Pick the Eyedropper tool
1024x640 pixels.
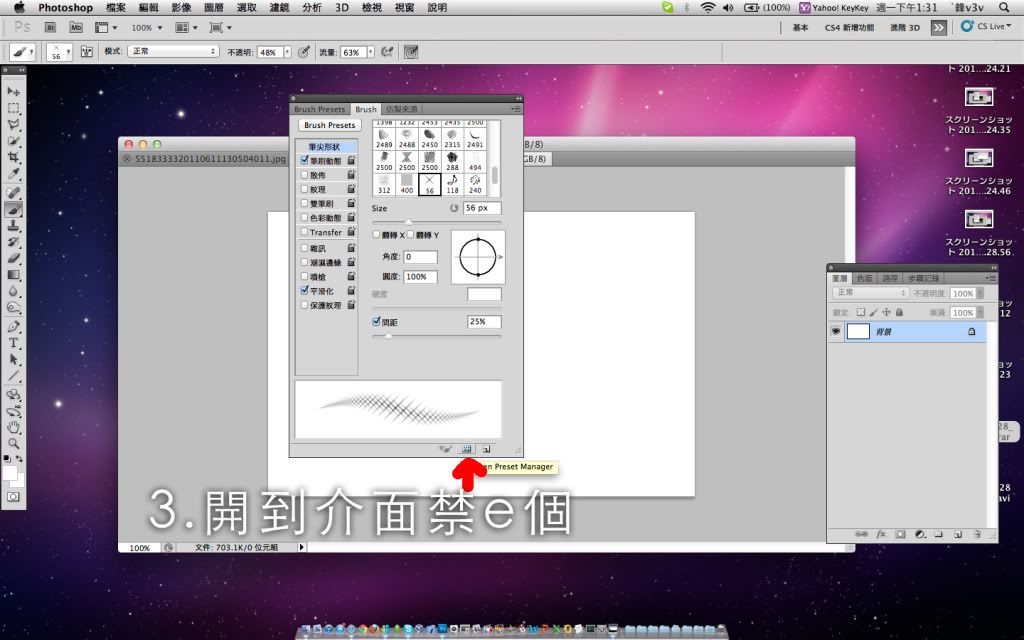[14, 174]
